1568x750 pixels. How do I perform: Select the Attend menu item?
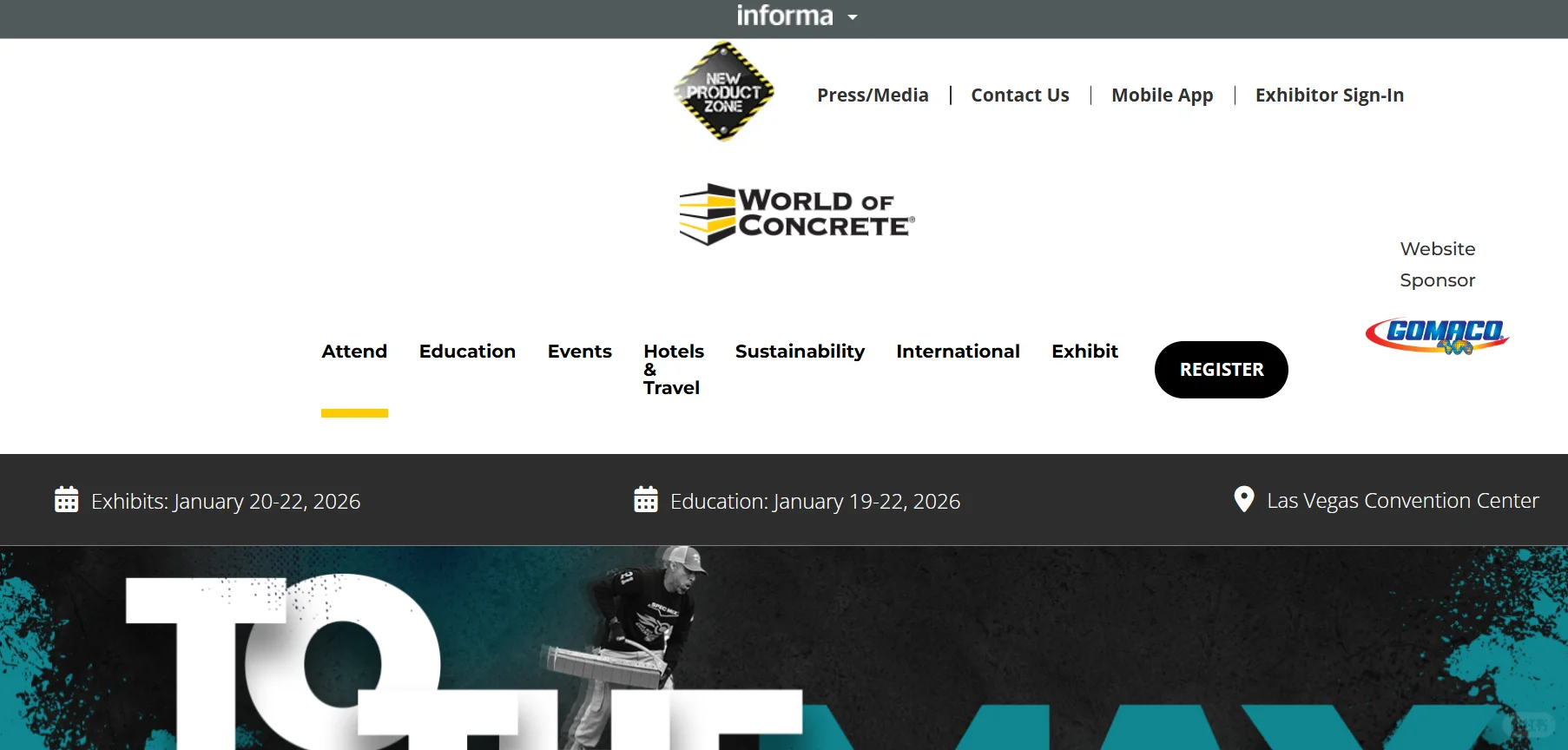(354, 352)
